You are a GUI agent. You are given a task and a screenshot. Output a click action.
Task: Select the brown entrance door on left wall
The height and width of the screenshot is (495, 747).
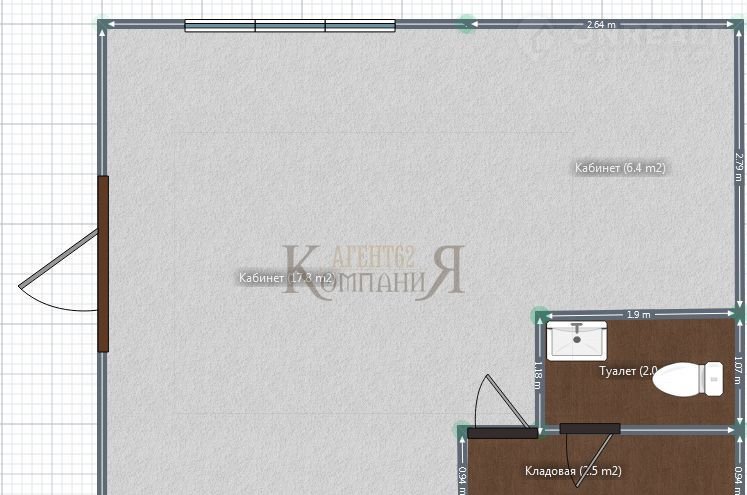point(103,264)
